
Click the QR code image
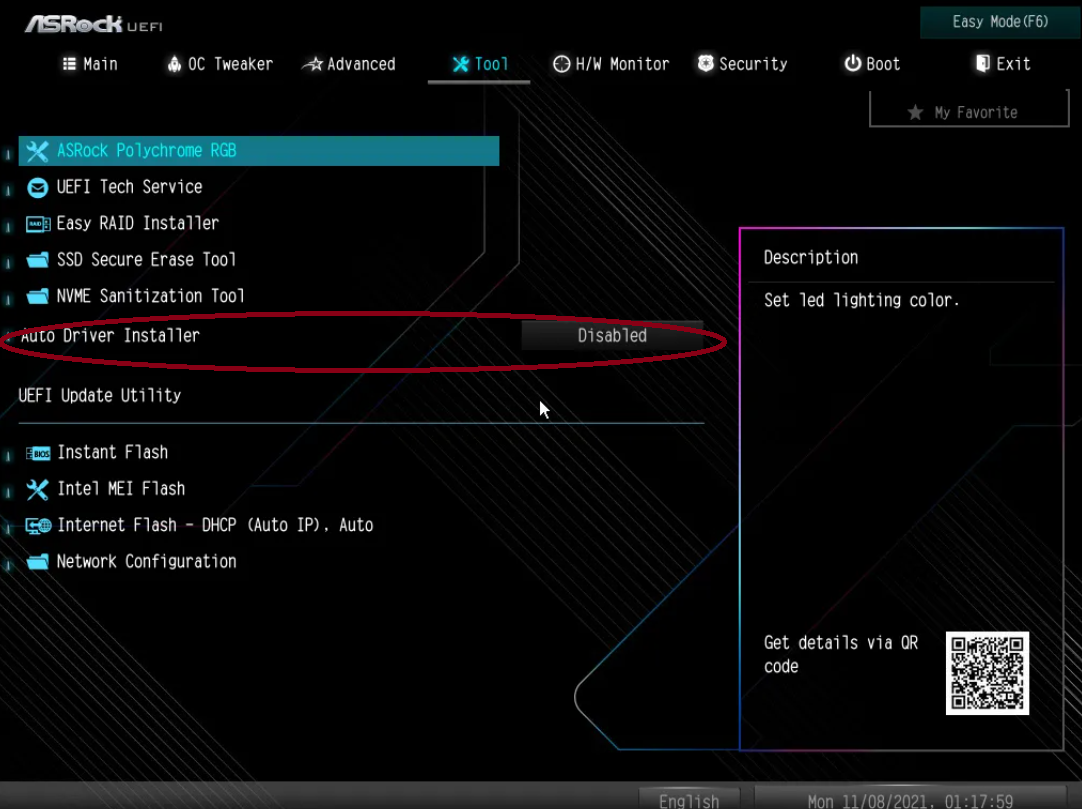987,674
